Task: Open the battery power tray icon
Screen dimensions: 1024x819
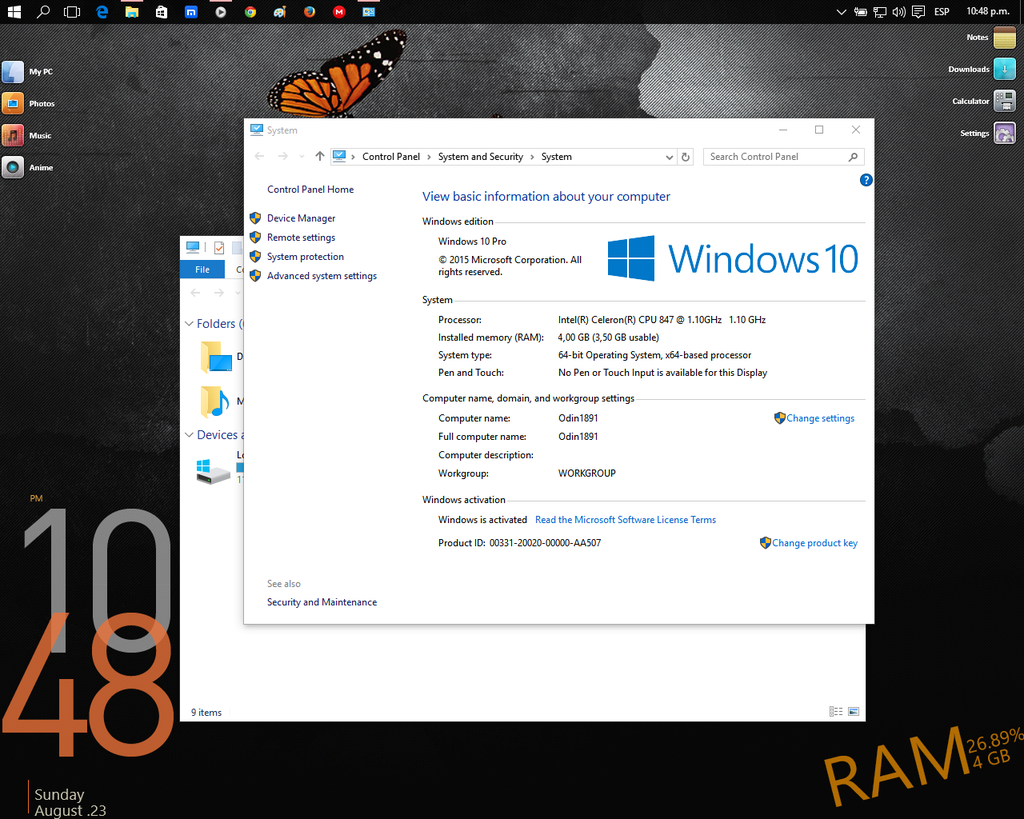Action: point(861,12)
